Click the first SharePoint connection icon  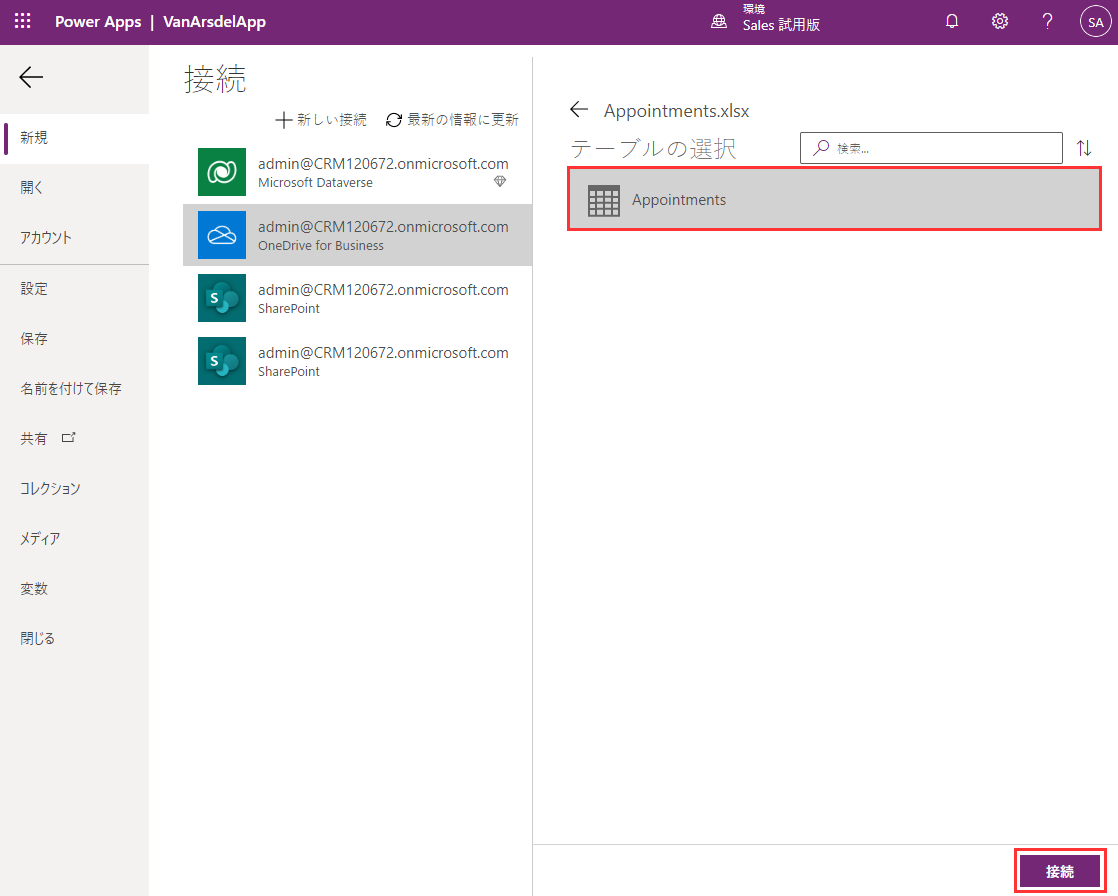point(222,298)
